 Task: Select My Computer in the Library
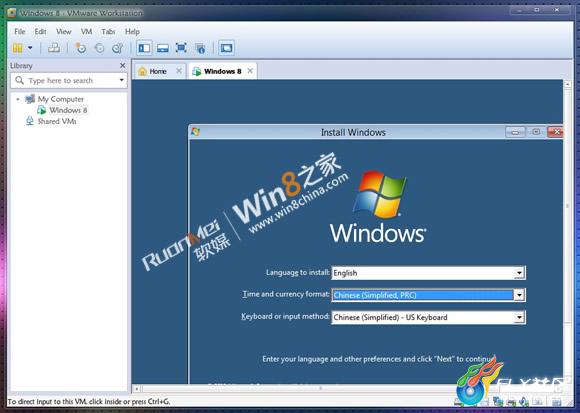(61, 99)
